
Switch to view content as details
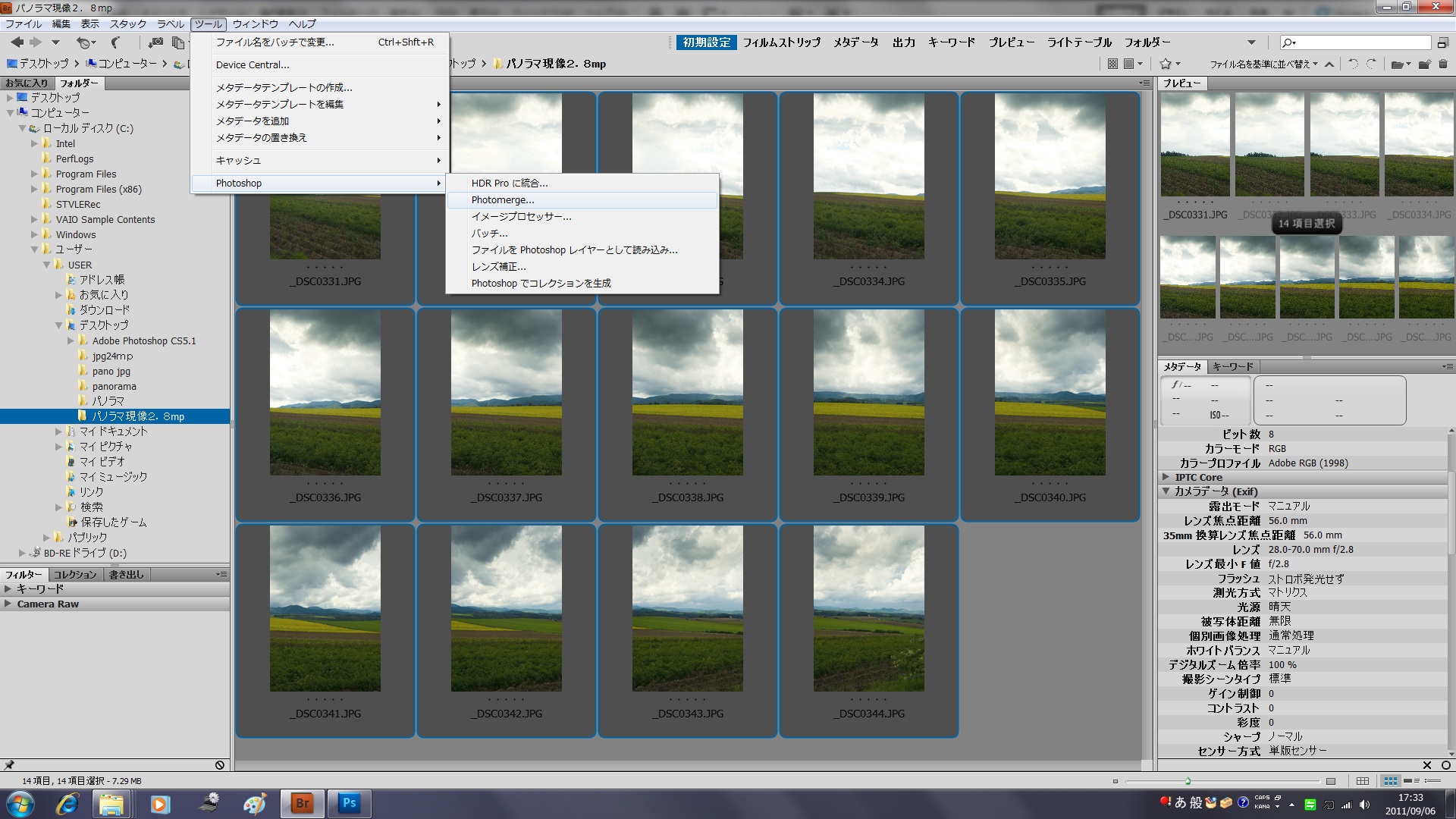click(1411, 781)
